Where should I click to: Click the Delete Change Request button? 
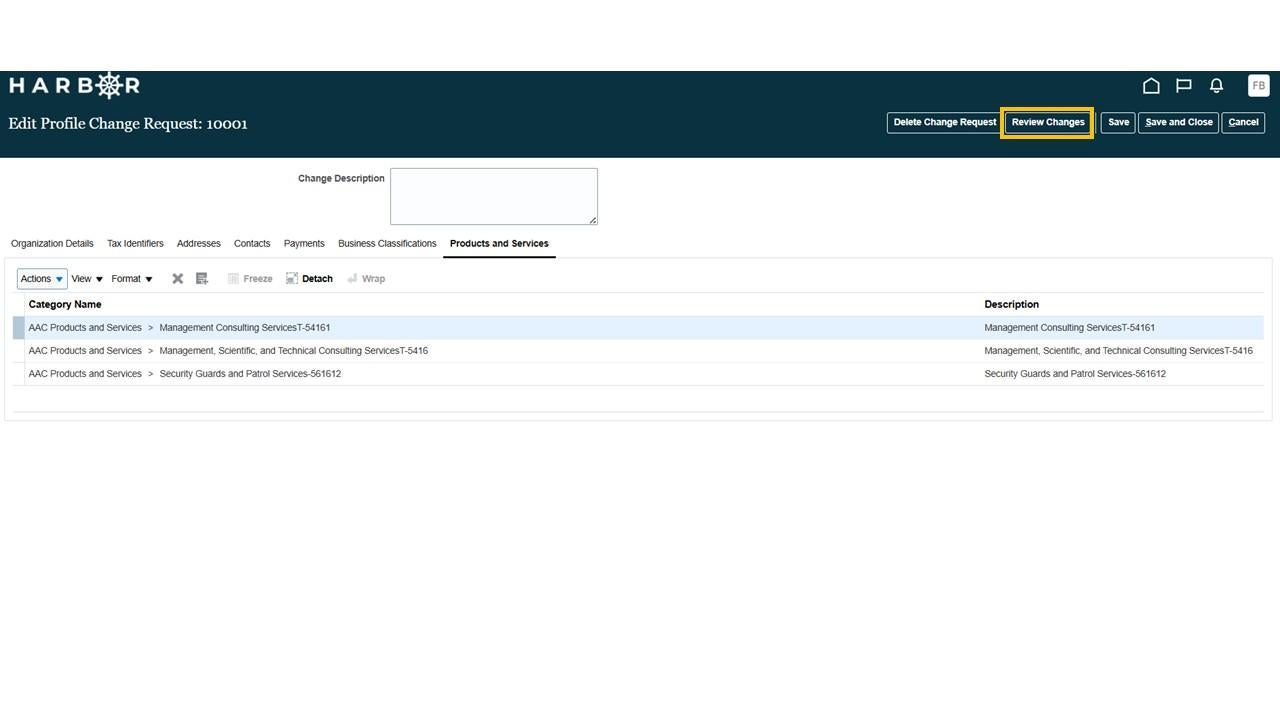pos(945,123)
